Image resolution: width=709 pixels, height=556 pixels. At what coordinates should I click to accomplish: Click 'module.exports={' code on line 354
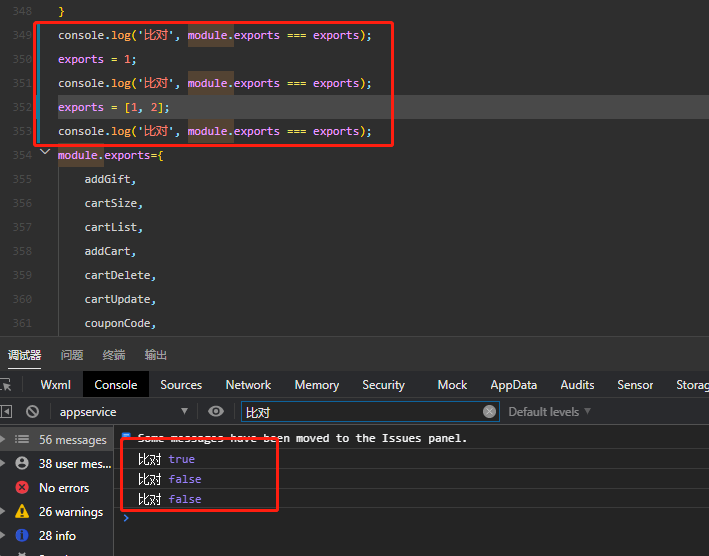[x=111, y=155]
